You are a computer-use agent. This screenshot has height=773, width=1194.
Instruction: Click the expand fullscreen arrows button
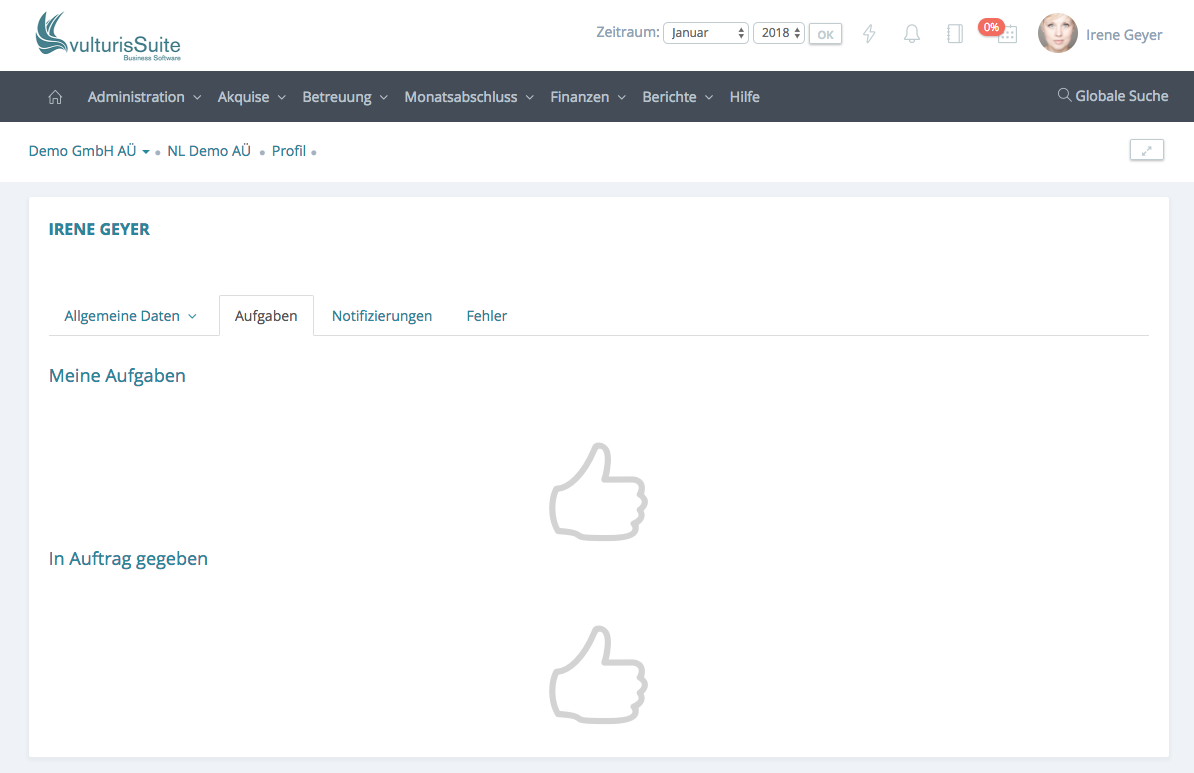pos(1146,151)
